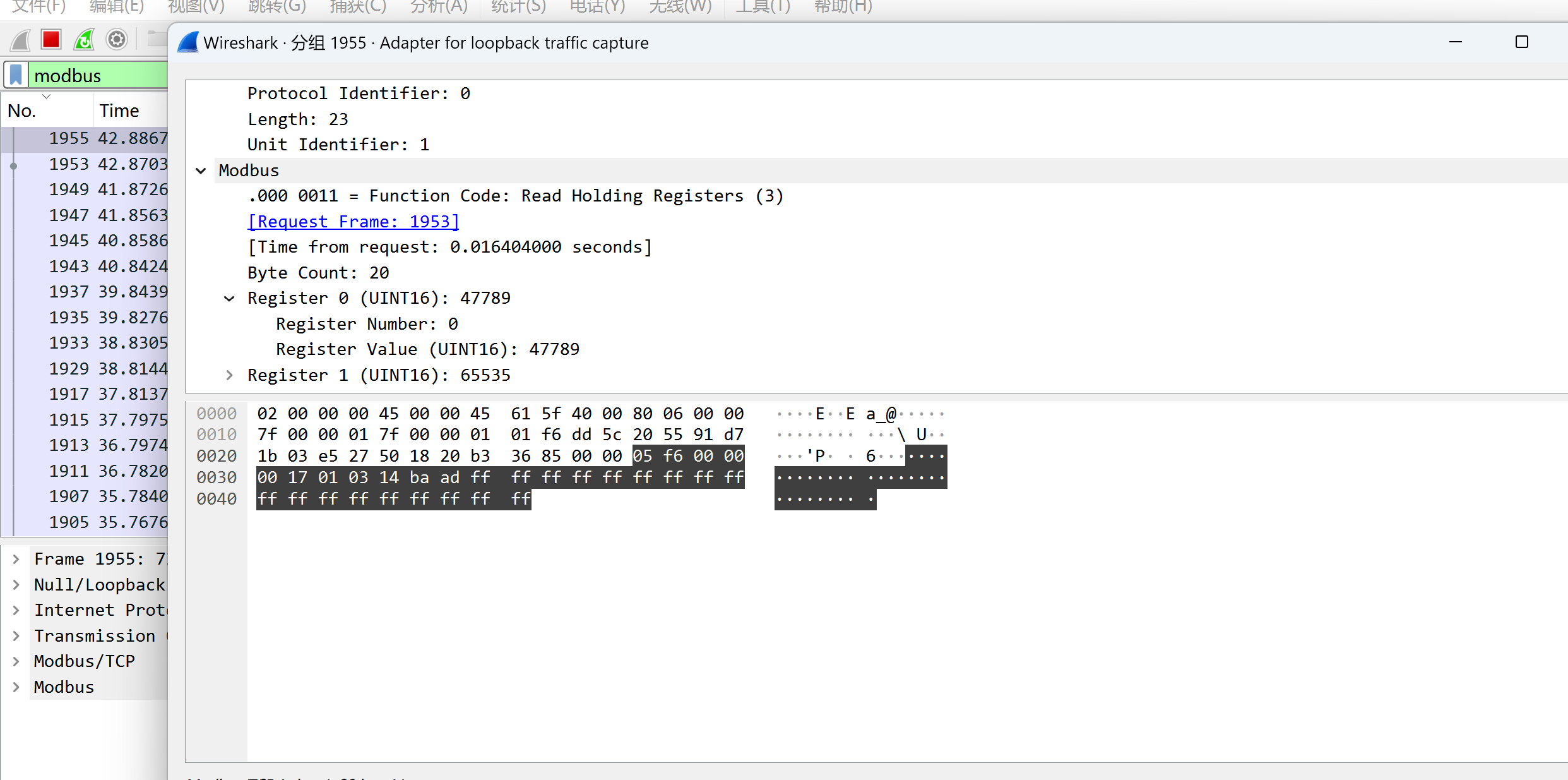Expand the Frame 1955 tree item
Screen dimensions: 1568x780
coord(16,559)
